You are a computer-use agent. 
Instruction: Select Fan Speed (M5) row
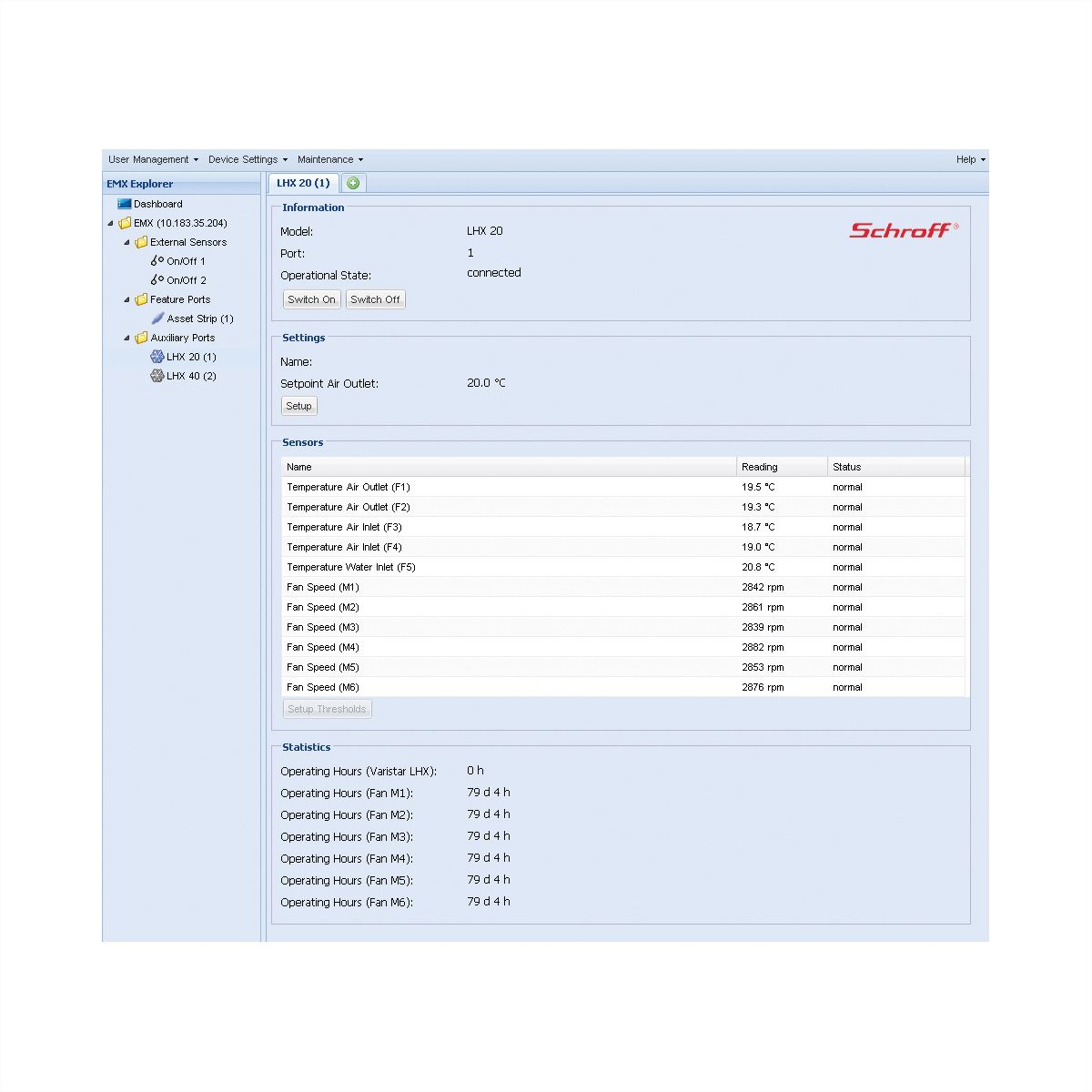tap(623, 667)
